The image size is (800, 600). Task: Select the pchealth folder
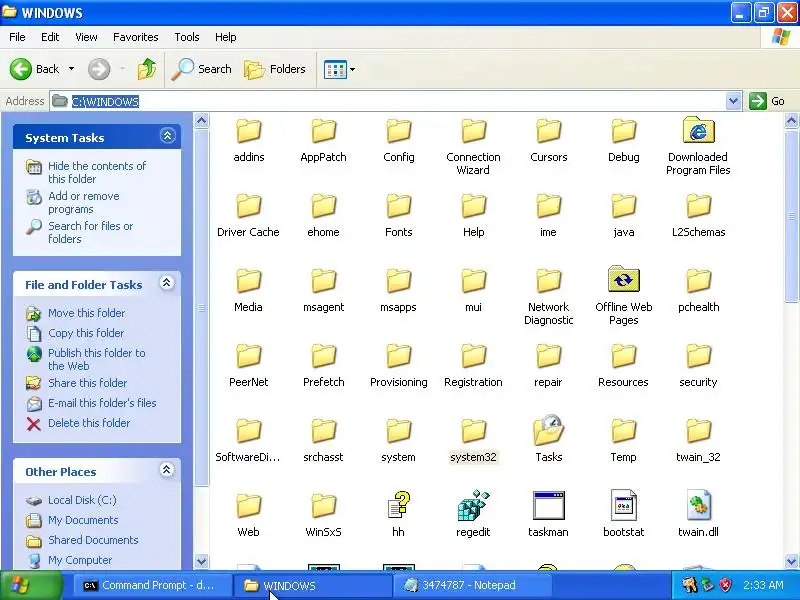(698, 281)
